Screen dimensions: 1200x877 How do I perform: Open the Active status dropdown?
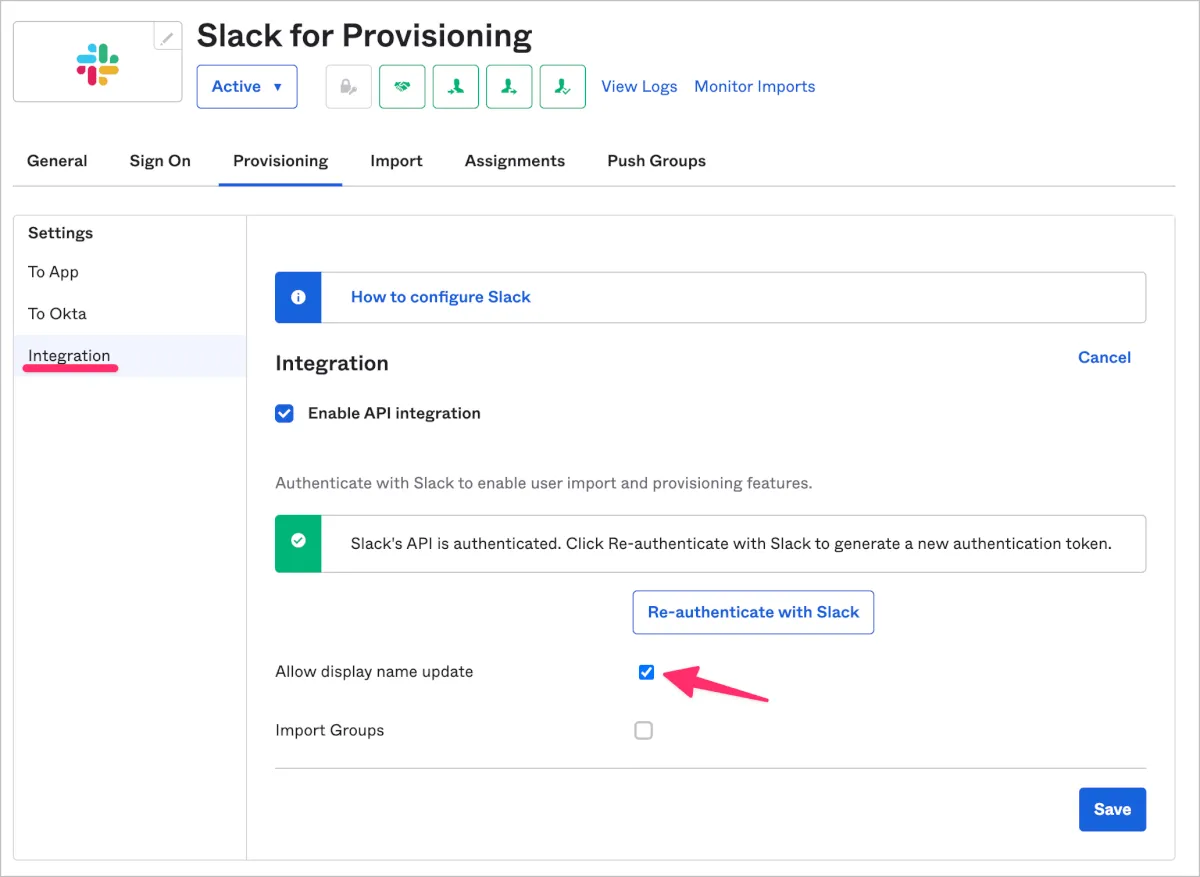(247, 87)
